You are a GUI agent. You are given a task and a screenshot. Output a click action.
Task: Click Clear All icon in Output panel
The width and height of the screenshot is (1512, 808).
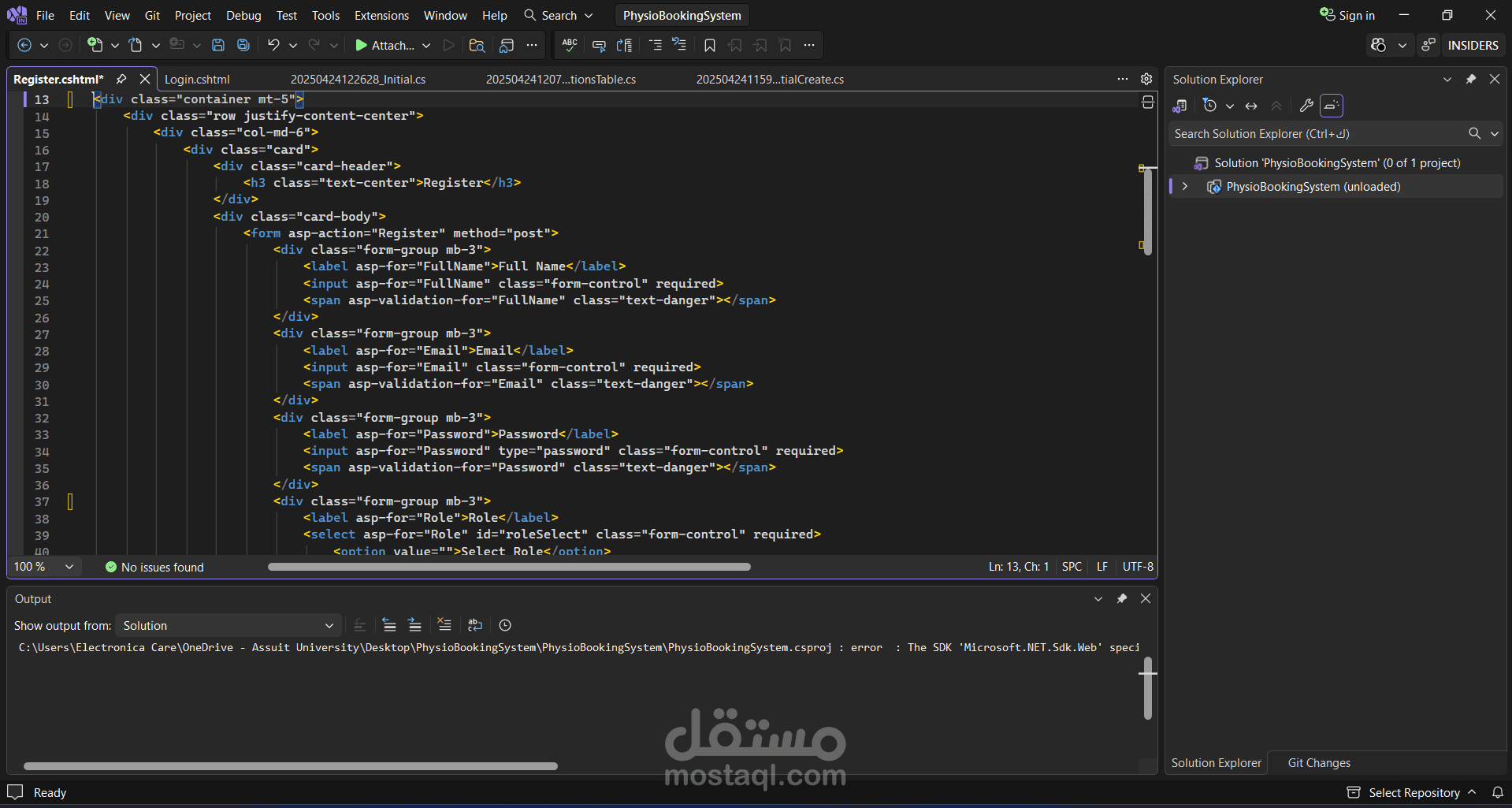(x=444, y=625)
